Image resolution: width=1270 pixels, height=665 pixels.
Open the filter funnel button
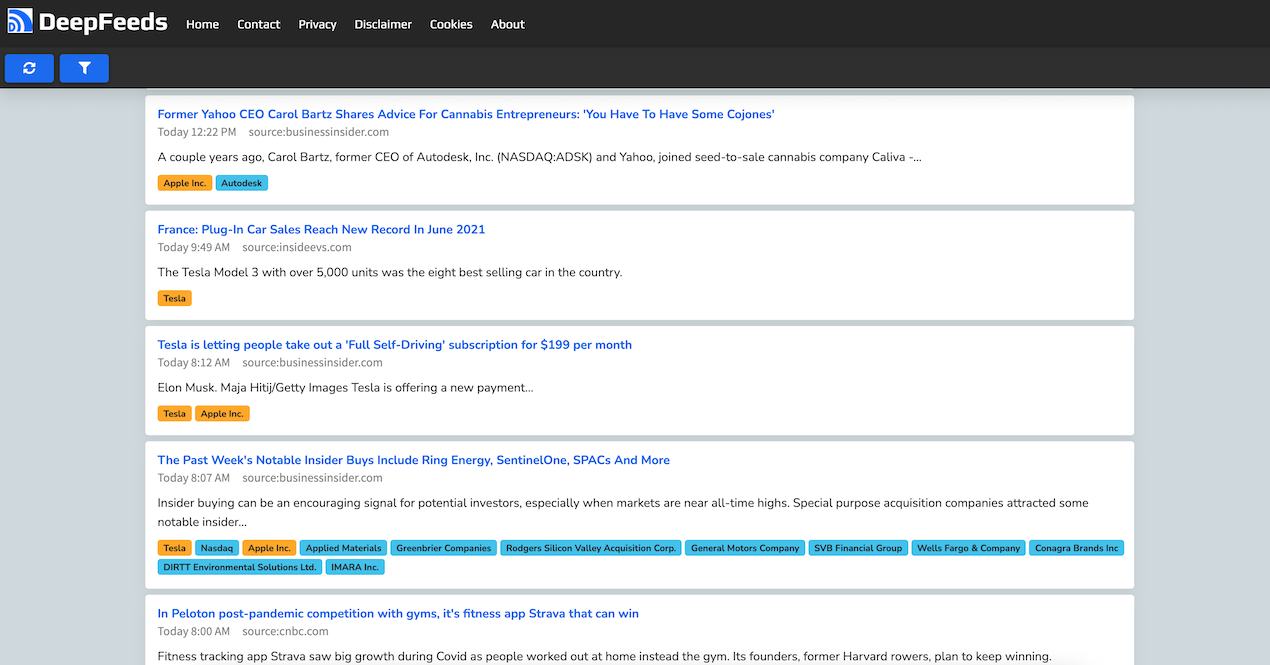84,68
